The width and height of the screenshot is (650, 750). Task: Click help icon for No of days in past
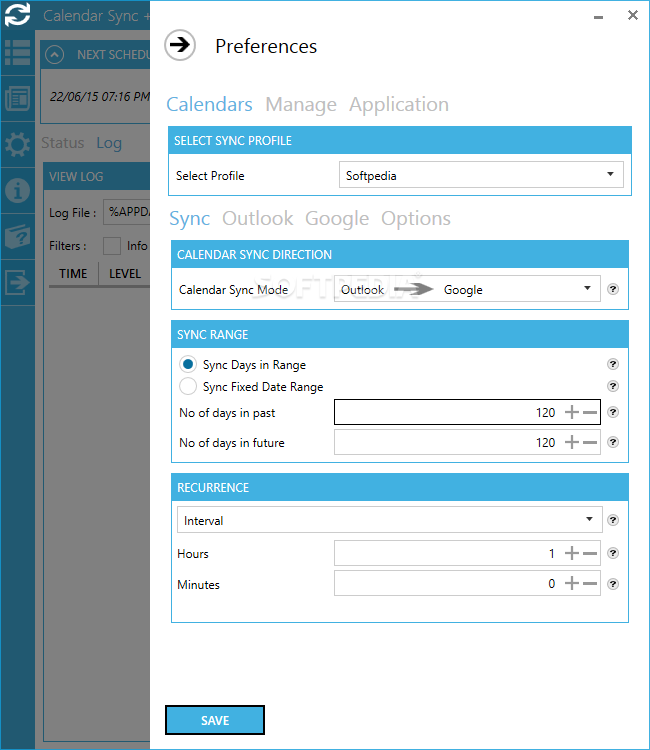point(613,412)
